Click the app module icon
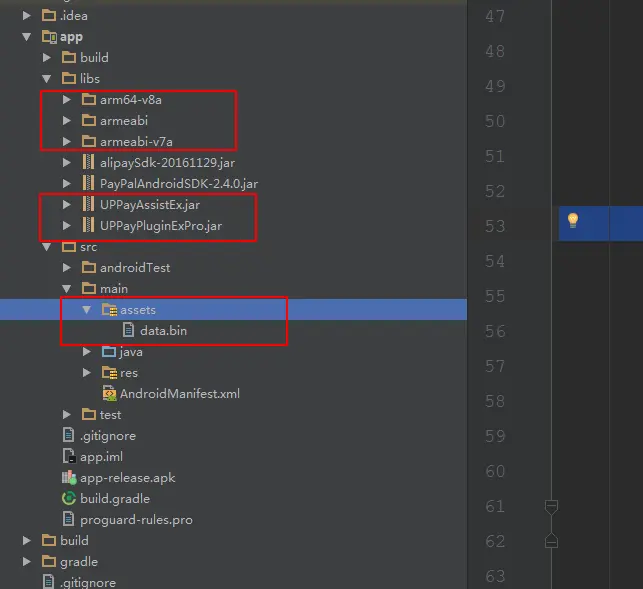This screenshot has width=643, height=589. pyautogui.click(x=49, y=37)
